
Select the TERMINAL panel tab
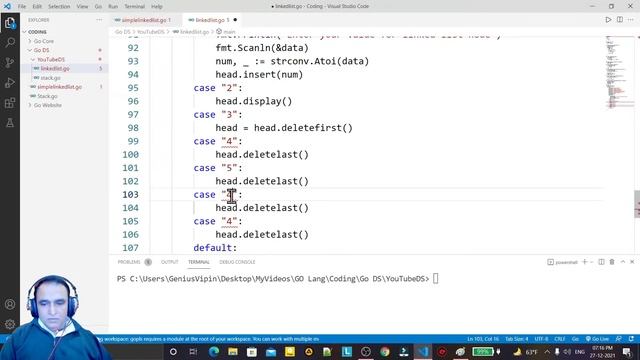point(199,262)
